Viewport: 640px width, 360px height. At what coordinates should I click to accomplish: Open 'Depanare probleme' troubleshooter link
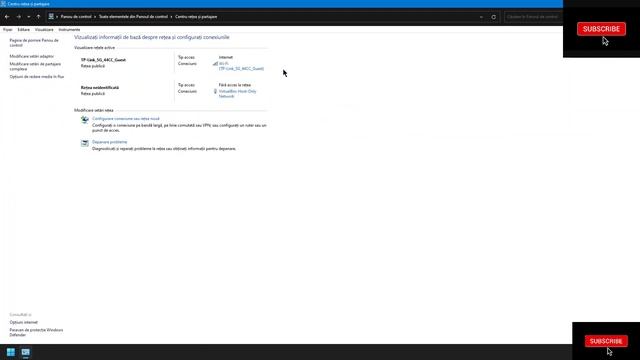point(109,142)
